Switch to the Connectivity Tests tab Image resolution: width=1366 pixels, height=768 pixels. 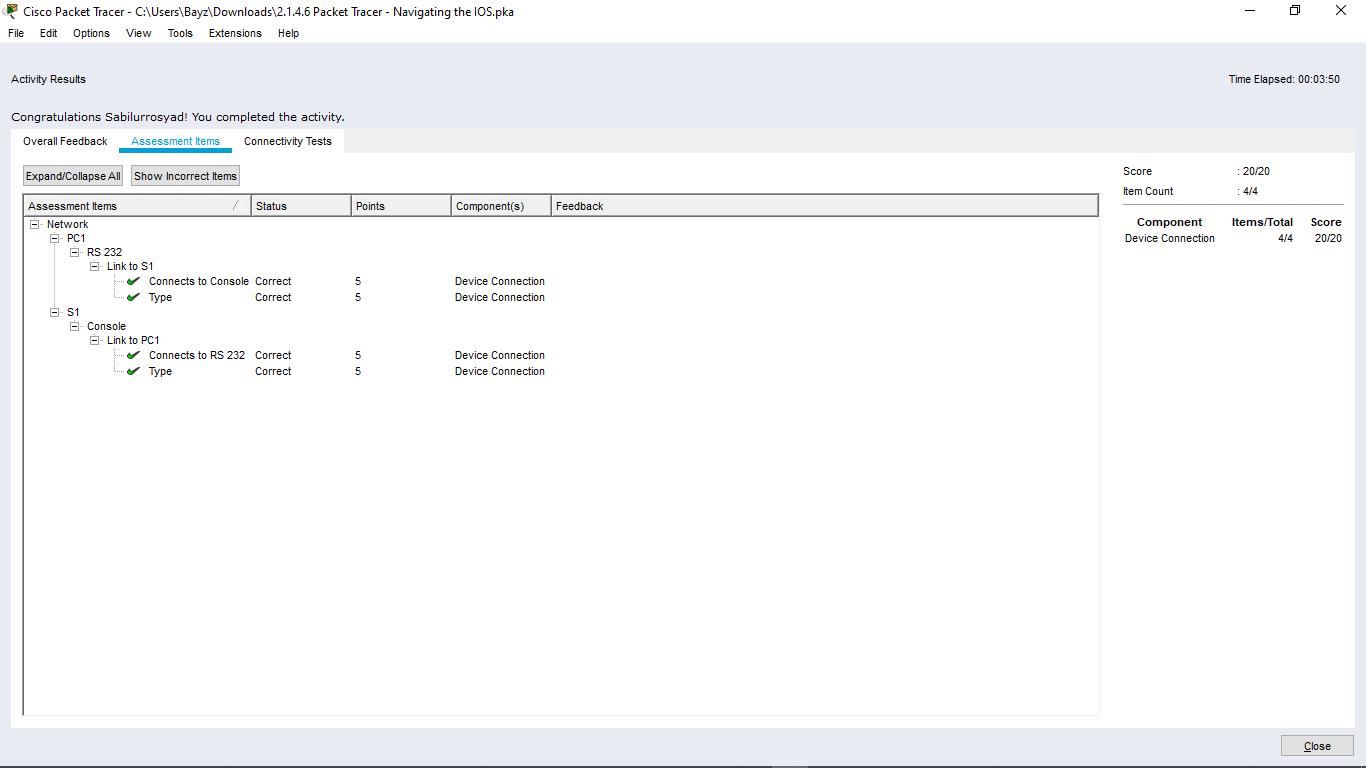click(x=288, y=141)
